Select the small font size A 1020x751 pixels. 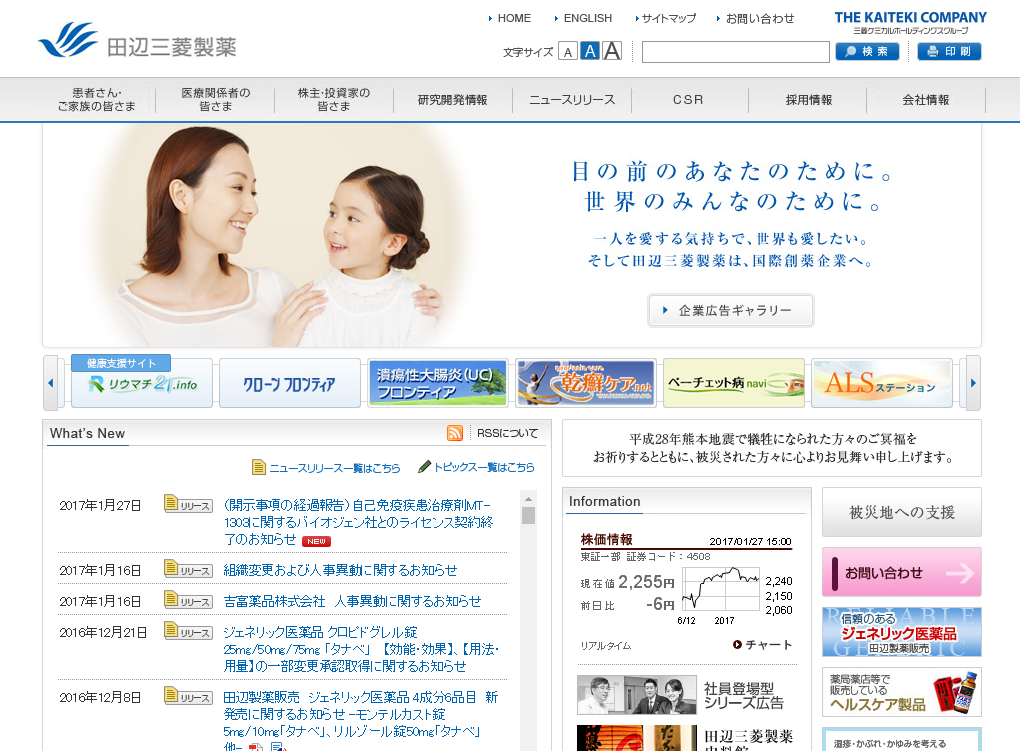tap(568, 52)
